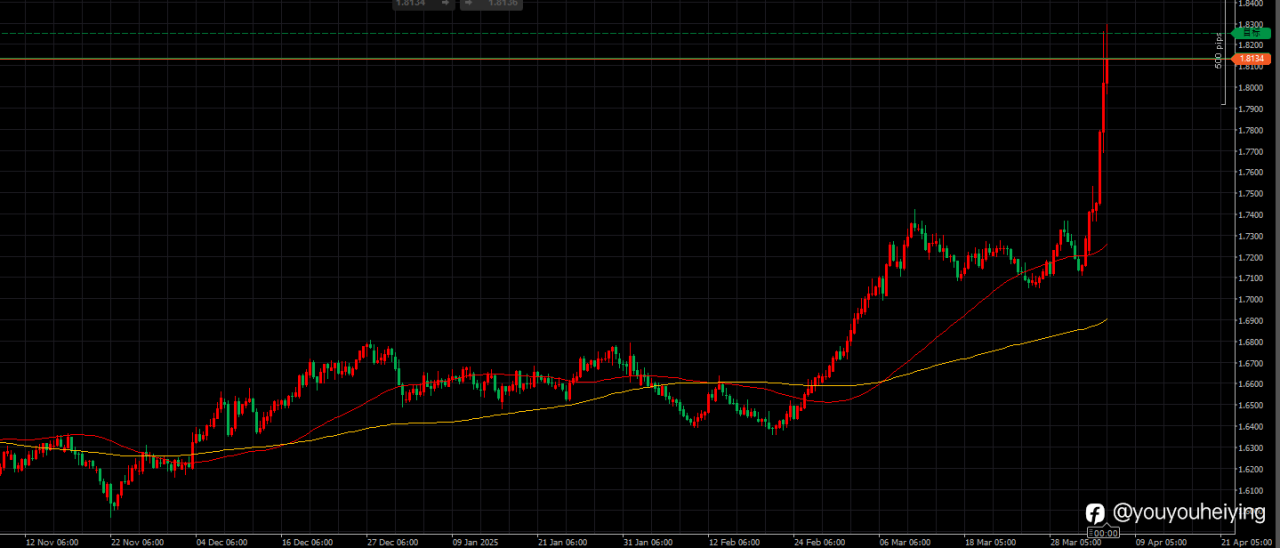Click the 31 Jan 06:00 time axis label
1280x548 pixels.
(648, 542)
